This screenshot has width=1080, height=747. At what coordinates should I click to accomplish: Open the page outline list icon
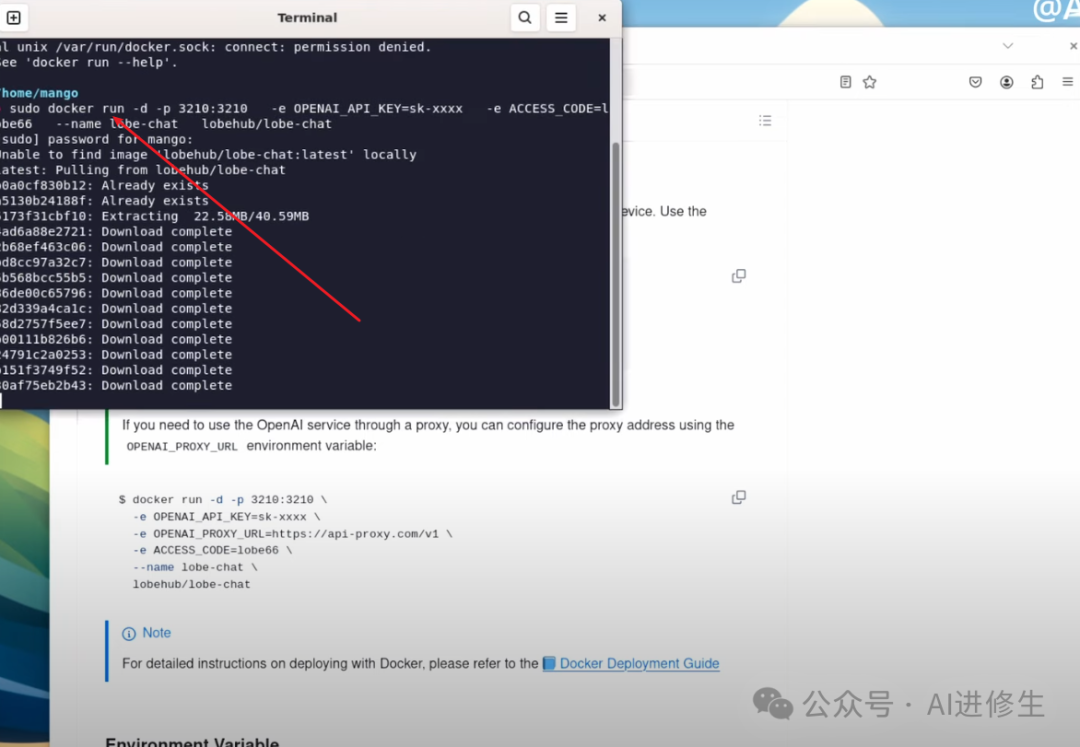coord(765,120)
